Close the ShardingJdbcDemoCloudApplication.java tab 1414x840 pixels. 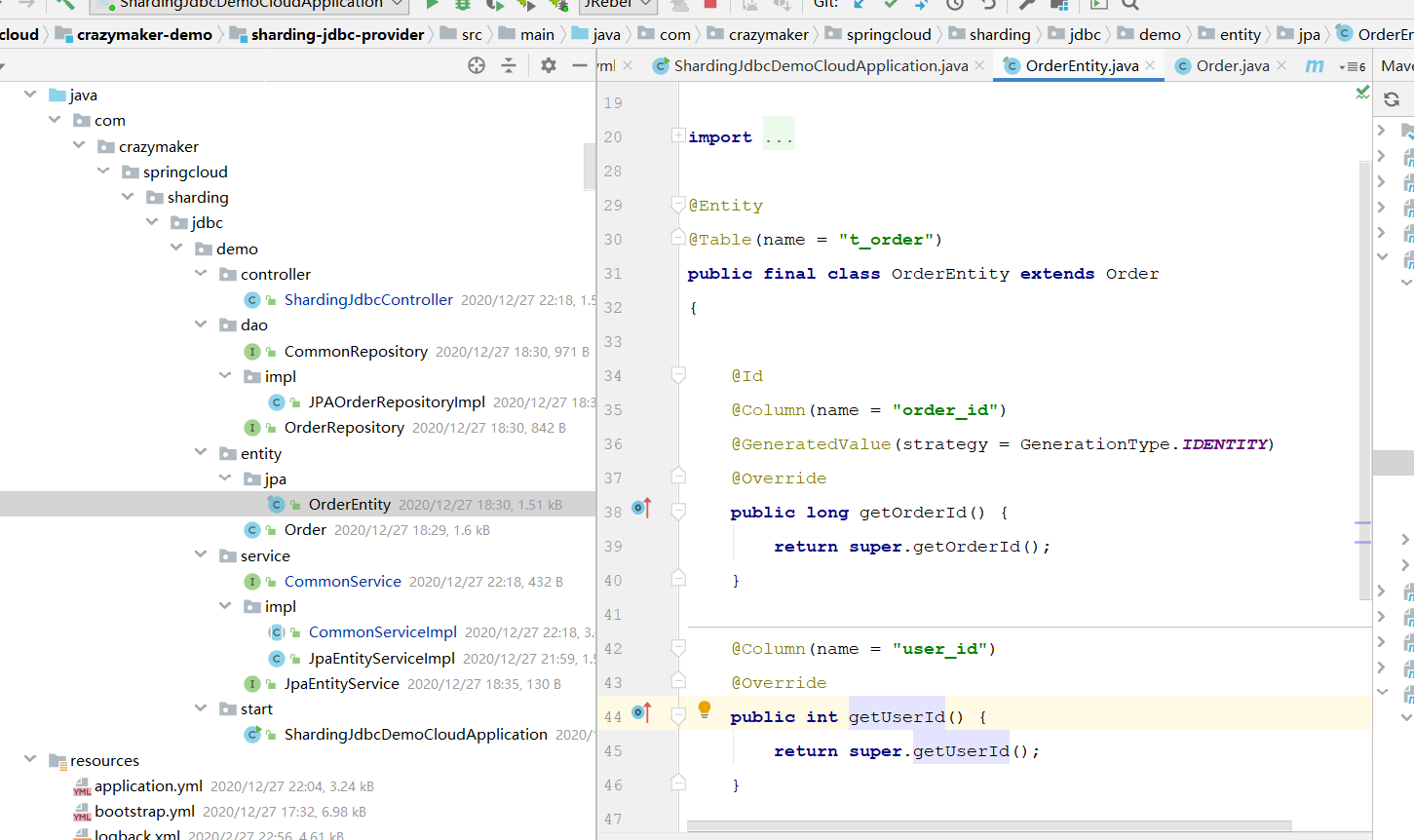coord(979,65)
